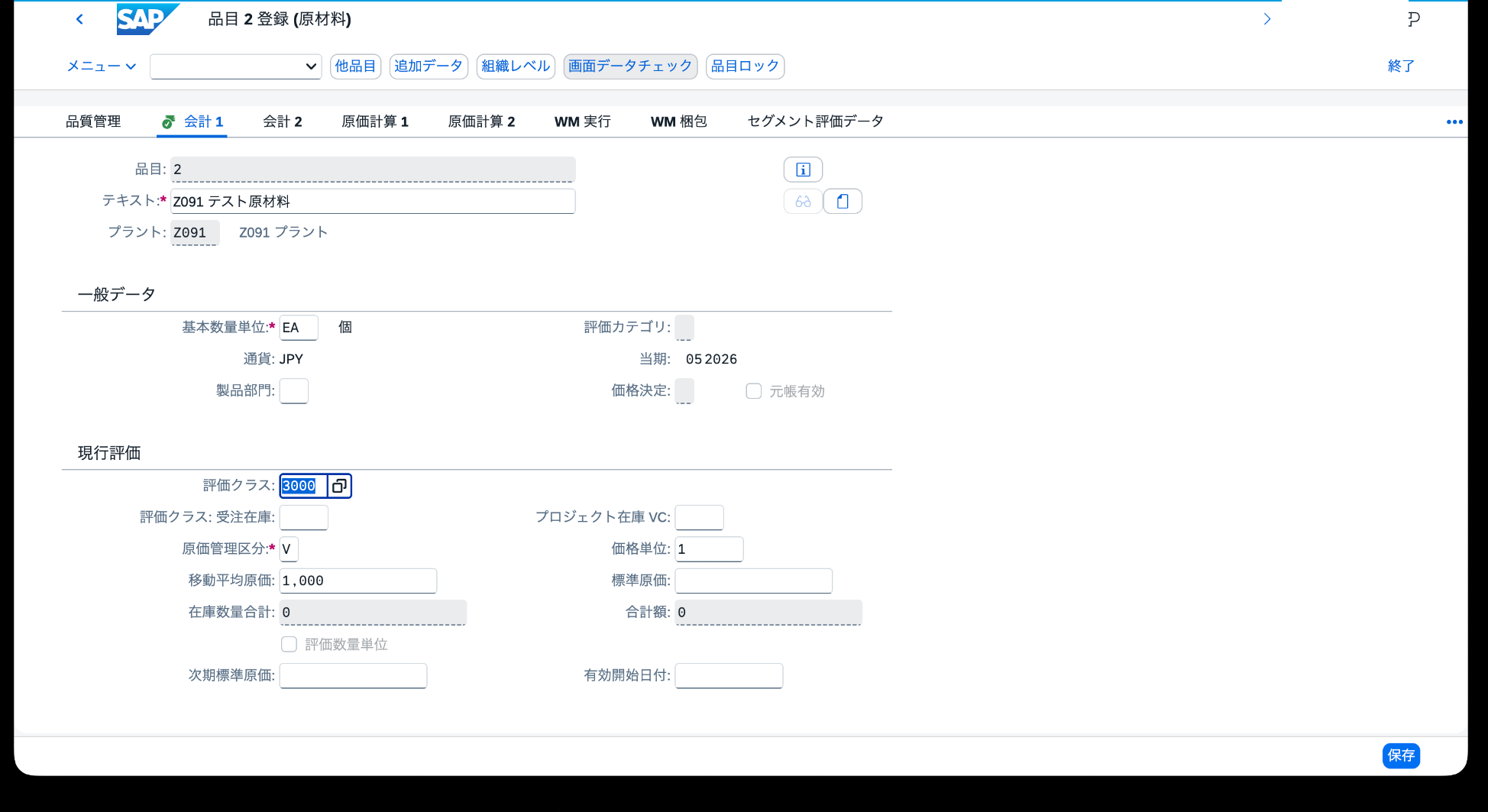The image size is (1488, 812).
Task: Click the unit description 個
Action: pyautogui.click(x=345, y=328)
